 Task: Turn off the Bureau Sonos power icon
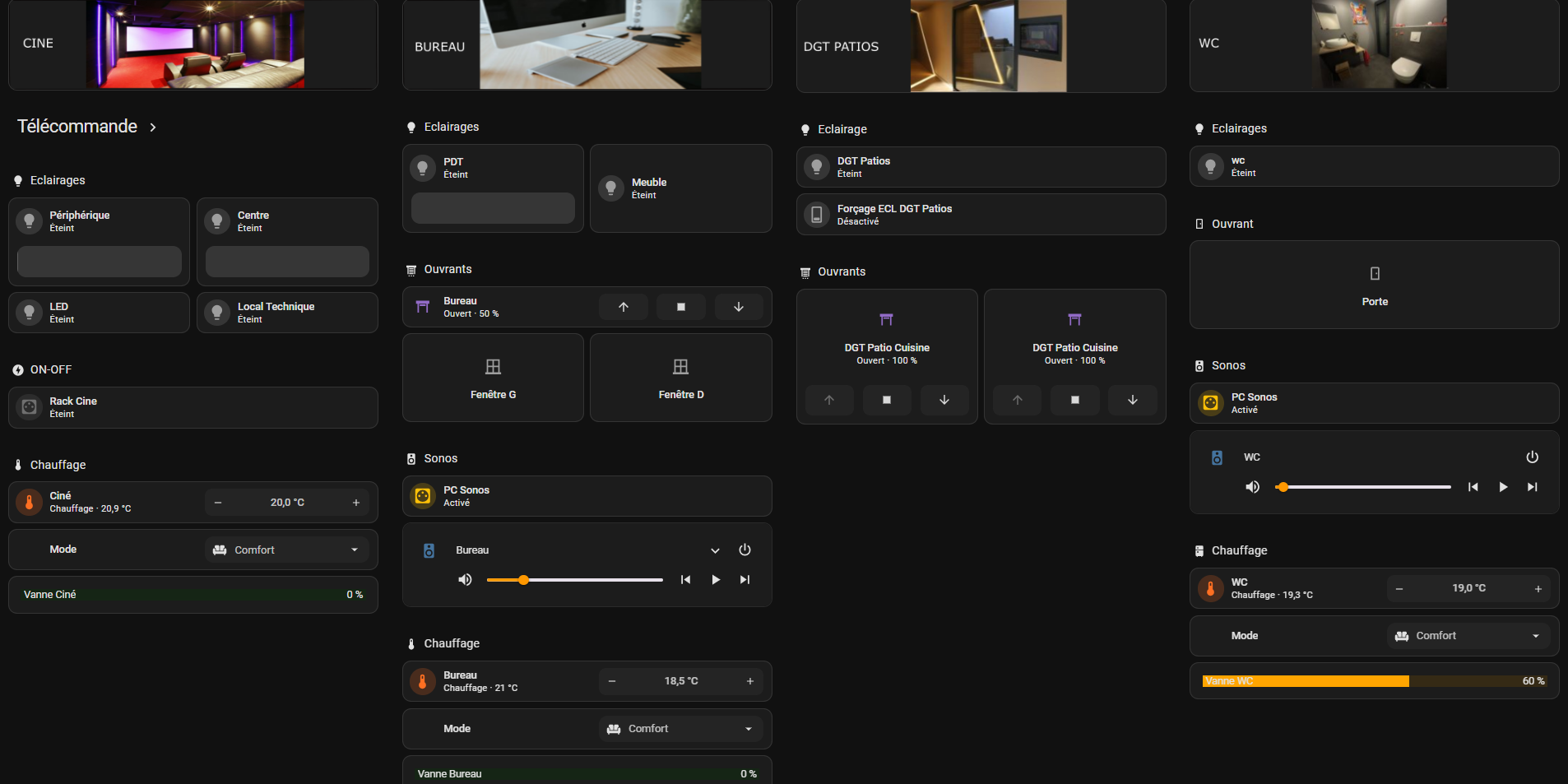(745, 550)
